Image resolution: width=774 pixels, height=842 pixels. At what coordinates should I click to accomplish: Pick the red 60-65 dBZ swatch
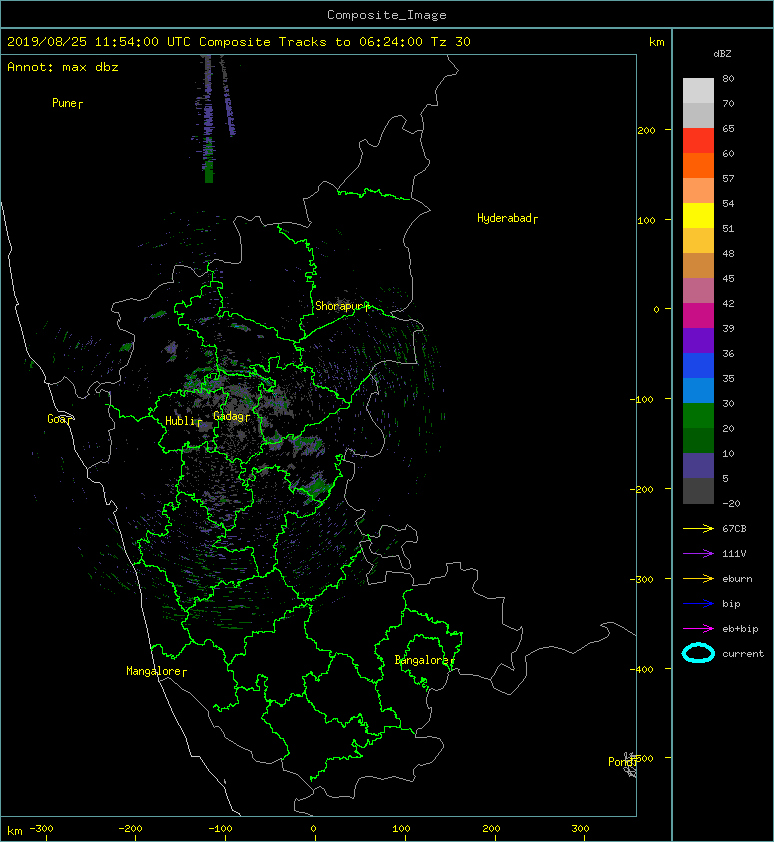click(x=698, y=141)
